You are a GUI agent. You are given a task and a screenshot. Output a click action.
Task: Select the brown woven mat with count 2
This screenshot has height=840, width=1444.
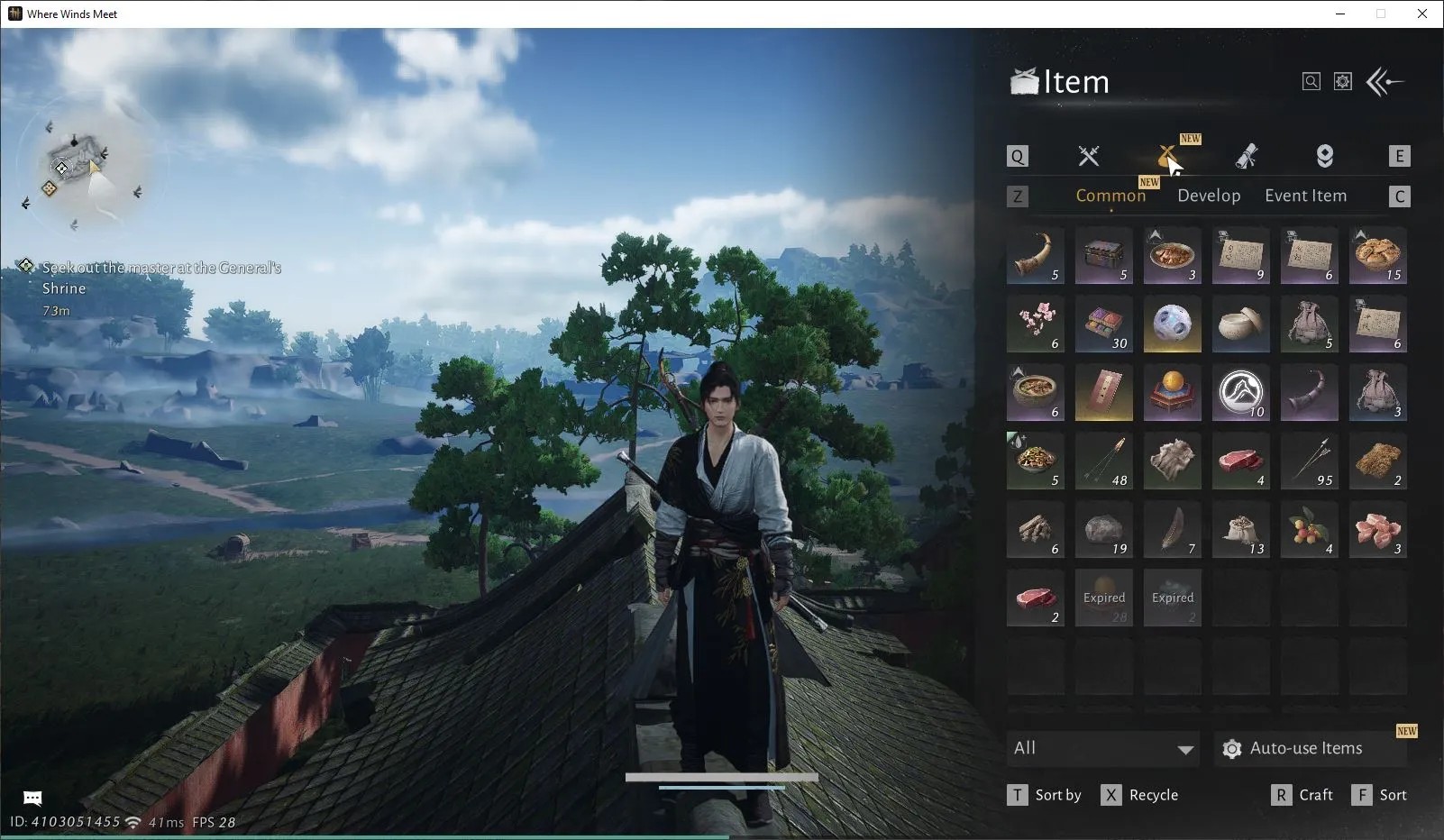pyautogui.click(x=1378, y=461)
